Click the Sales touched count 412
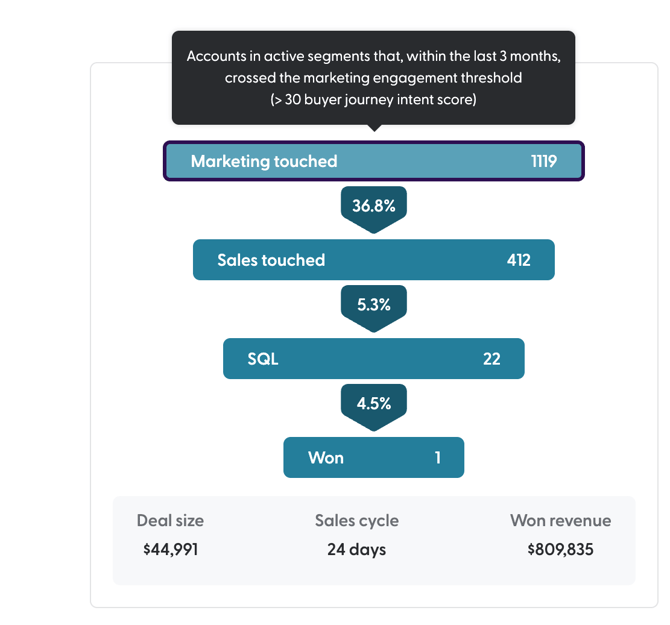The height and width of the screenshot is (625, 670). click(x=518, y=260)
